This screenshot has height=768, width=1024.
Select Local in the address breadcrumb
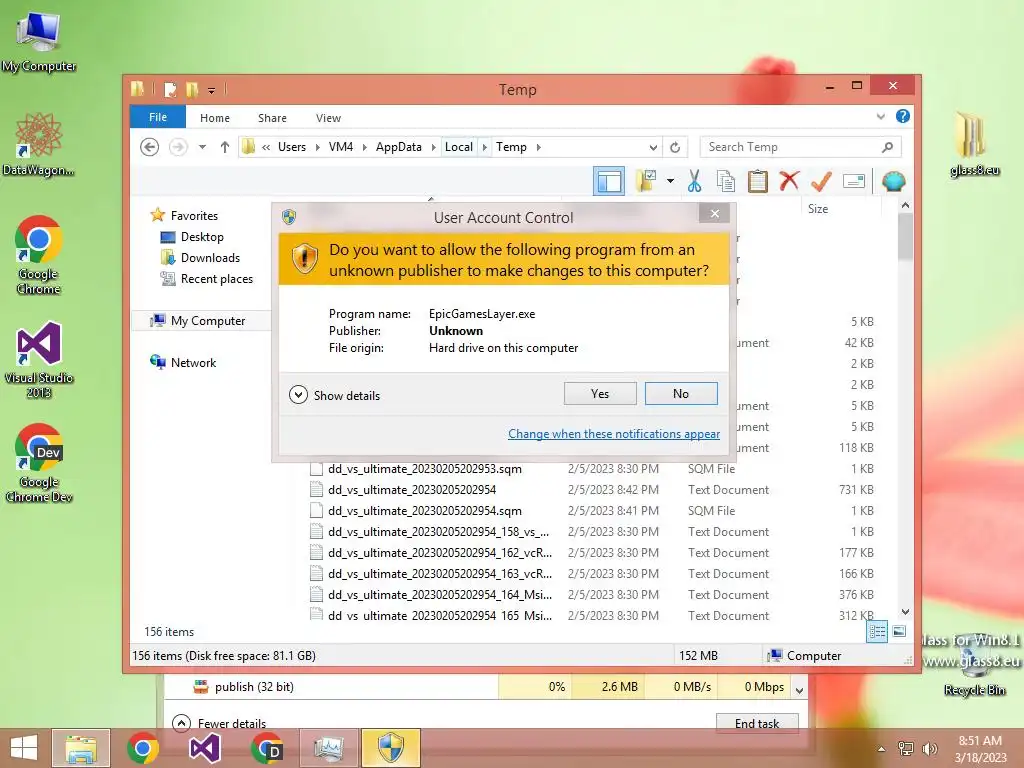point(458,147)
